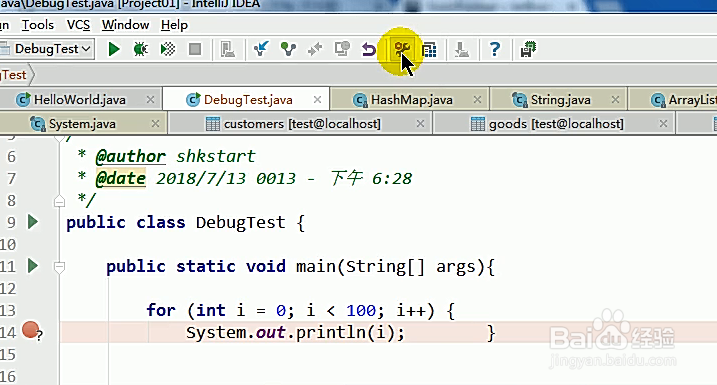Viewport: 717px width, 385px height.
Task: Click the main method name in code
Action: pyautogui.click(x=316, y=267)
